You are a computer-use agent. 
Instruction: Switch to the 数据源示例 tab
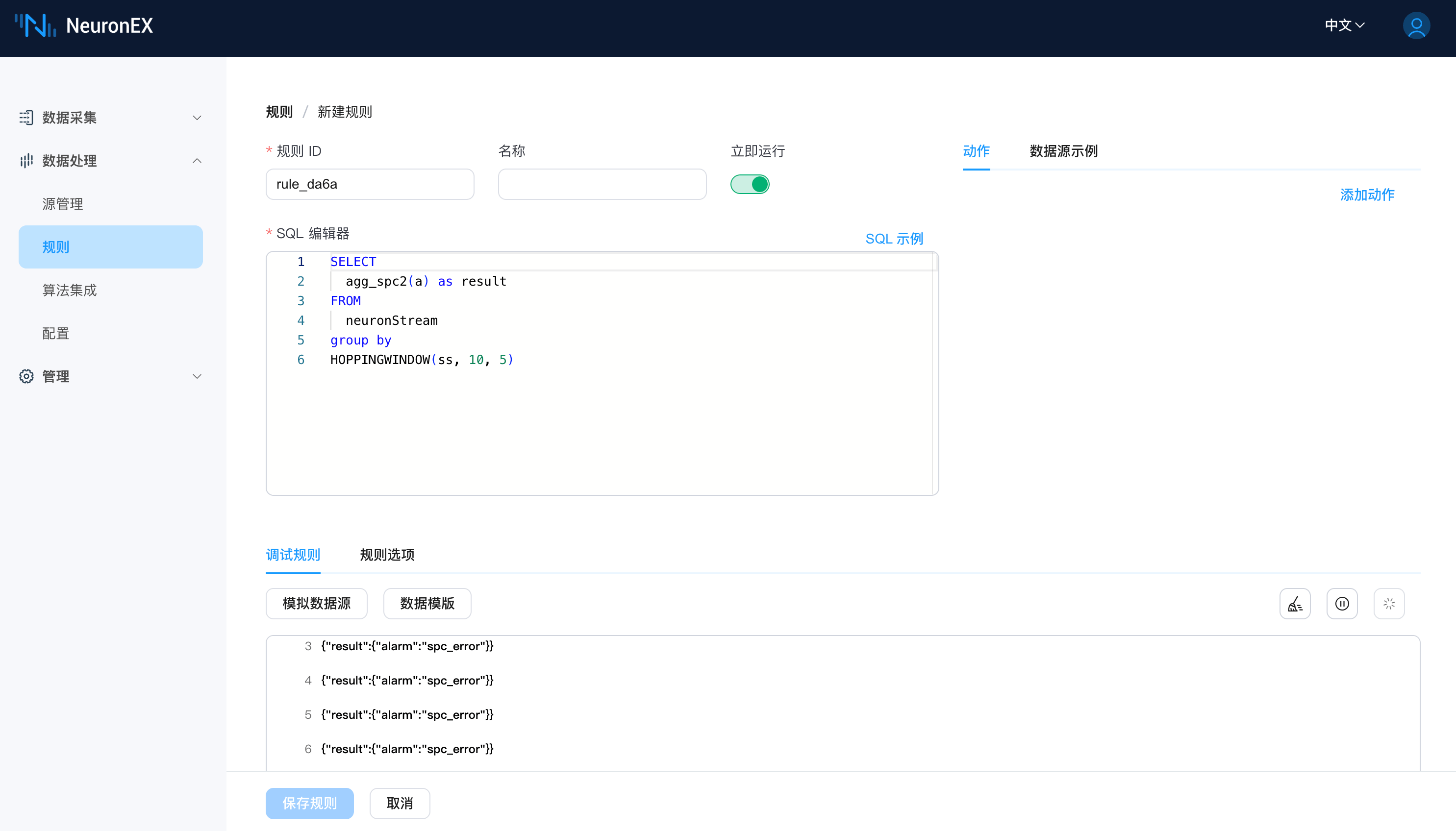pyautogui.click(x=1063, y=151)
